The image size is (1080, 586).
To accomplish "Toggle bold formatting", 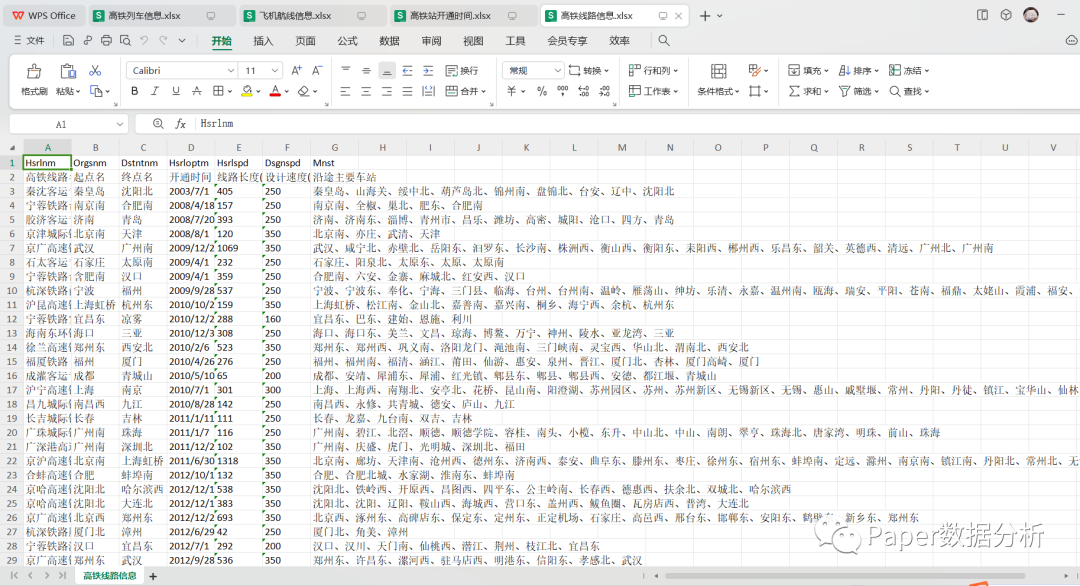I will [x=134, y=91].
